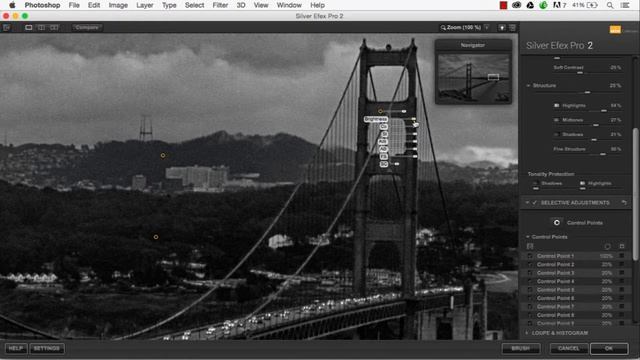Click the selection size circle icon in the list header

click(607, 246)
